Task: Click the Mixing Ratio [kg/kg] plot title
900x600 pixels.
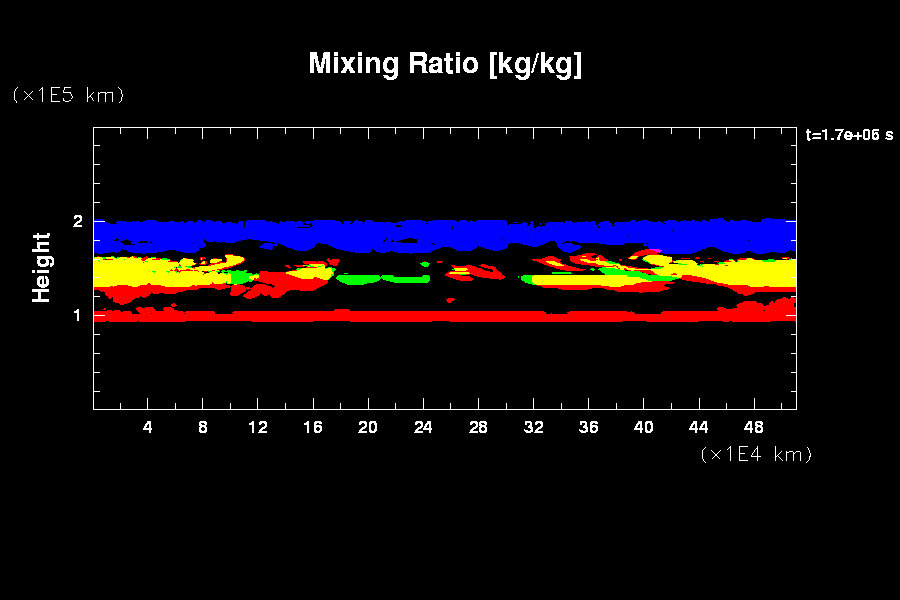Action: point(445,64)
